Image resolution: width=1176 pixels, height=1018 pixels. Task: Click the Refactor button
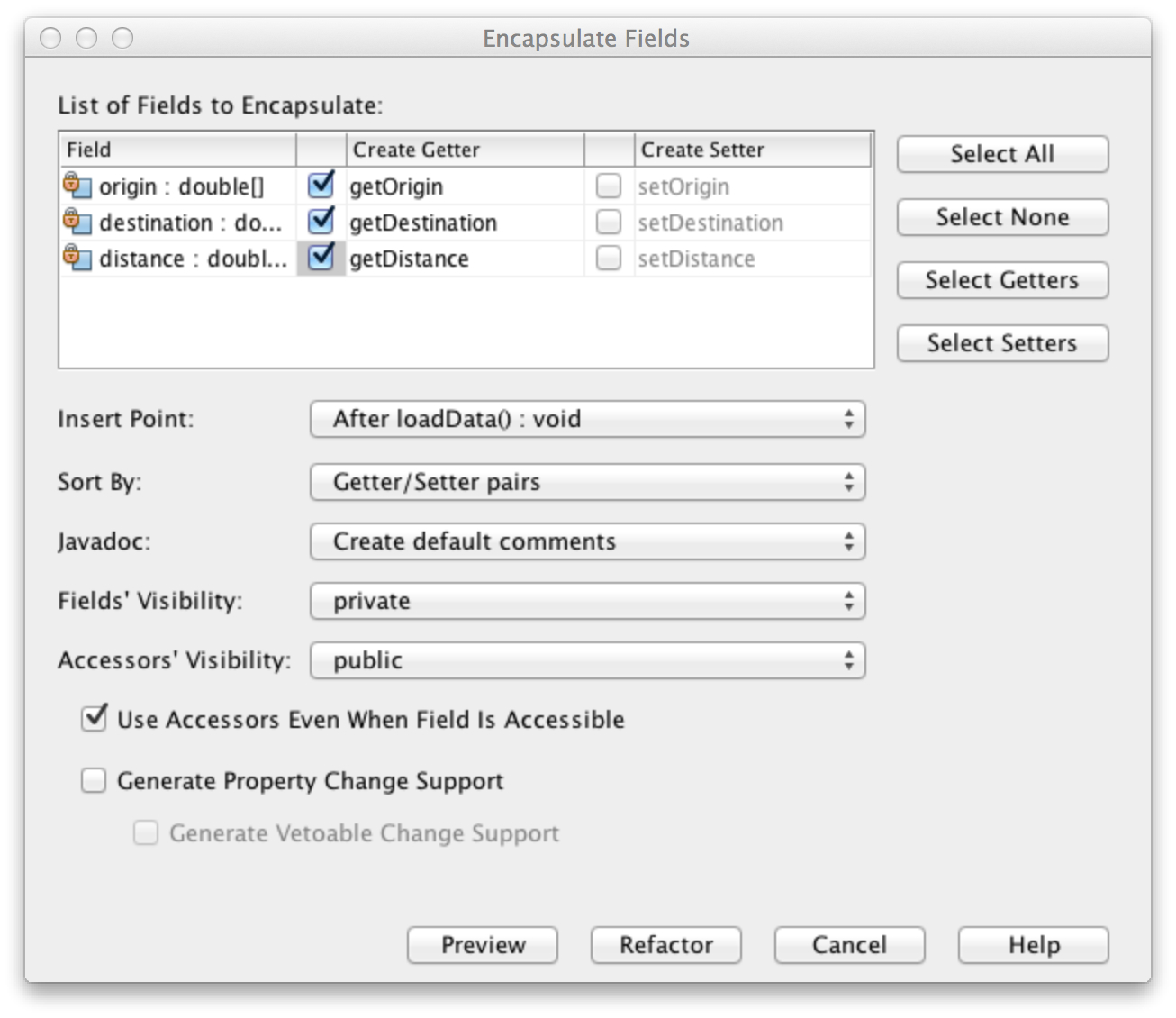(x=666, y=945)
